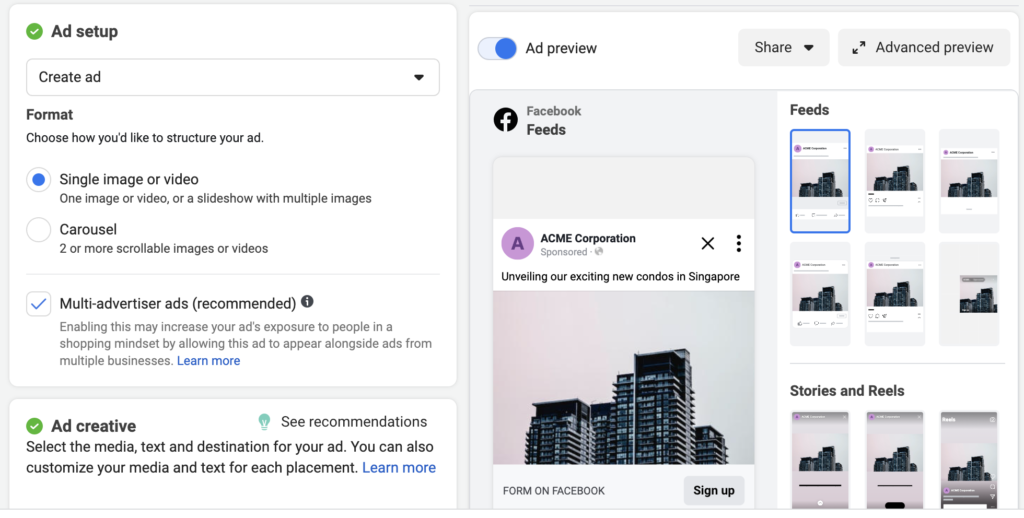This screenshot has width=1024, height=518.
Task: Click the lightbulb recommendations icon
Action: tap(264, 422)
